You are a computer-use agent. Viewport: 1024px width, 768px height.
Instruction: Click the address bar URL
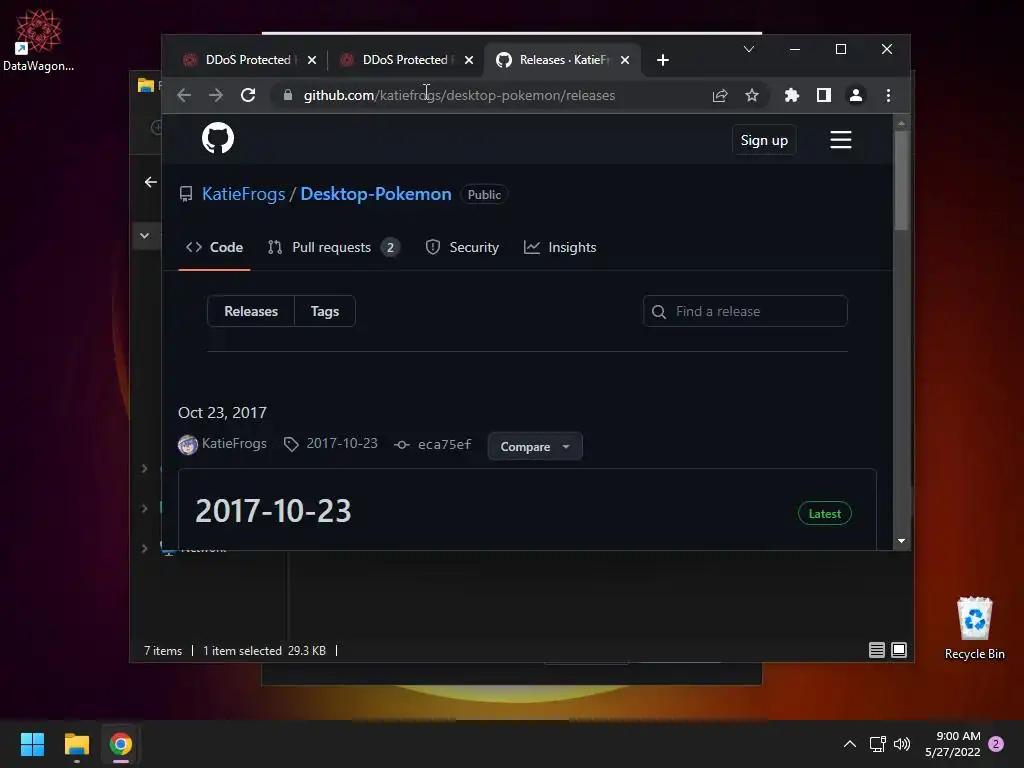tap(459, 95)
